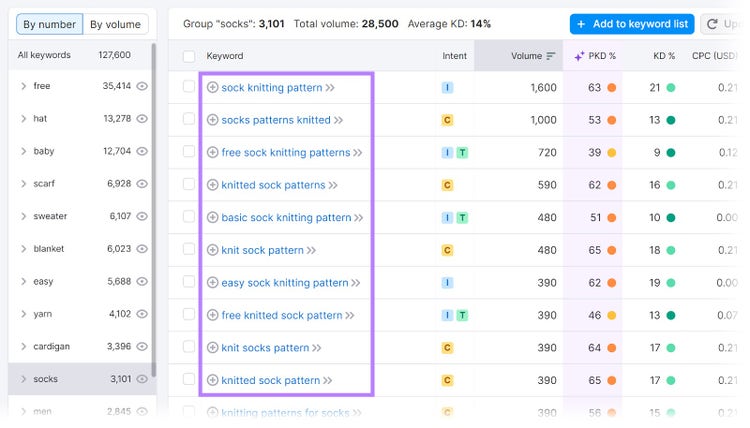Click the PKD % sparkle icon
The width and height of the screenshot is (750, 428).
[579, 56]
